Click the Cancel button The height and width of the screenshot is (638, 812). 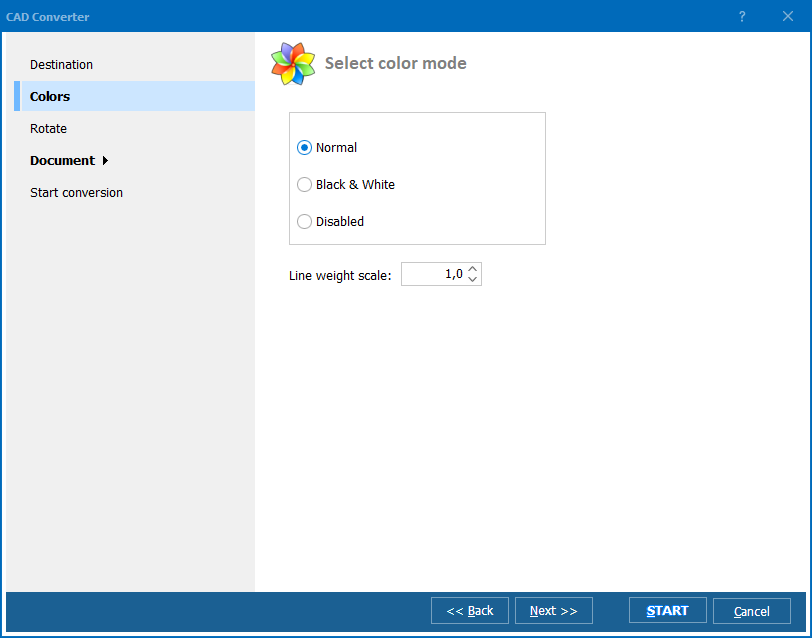coord(751,611)
